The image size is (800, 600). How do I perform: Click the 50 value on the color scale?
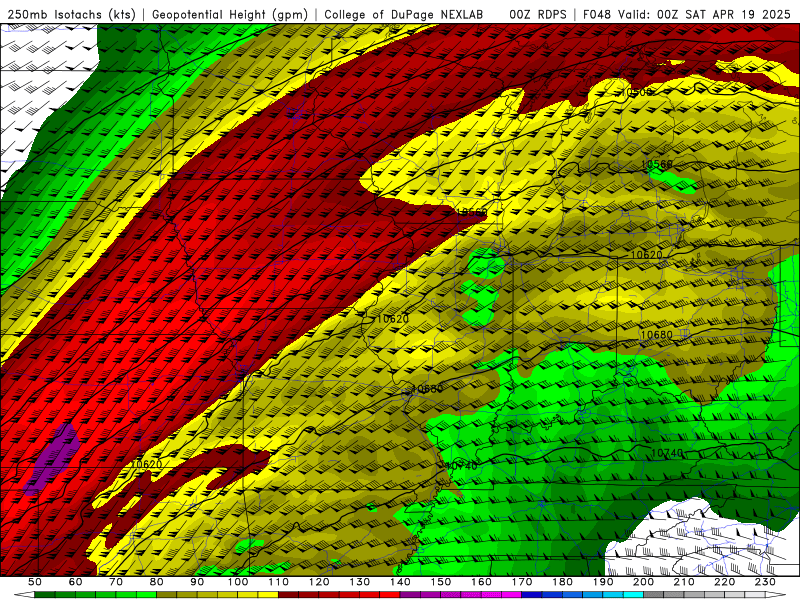click(x=35, y=582)
